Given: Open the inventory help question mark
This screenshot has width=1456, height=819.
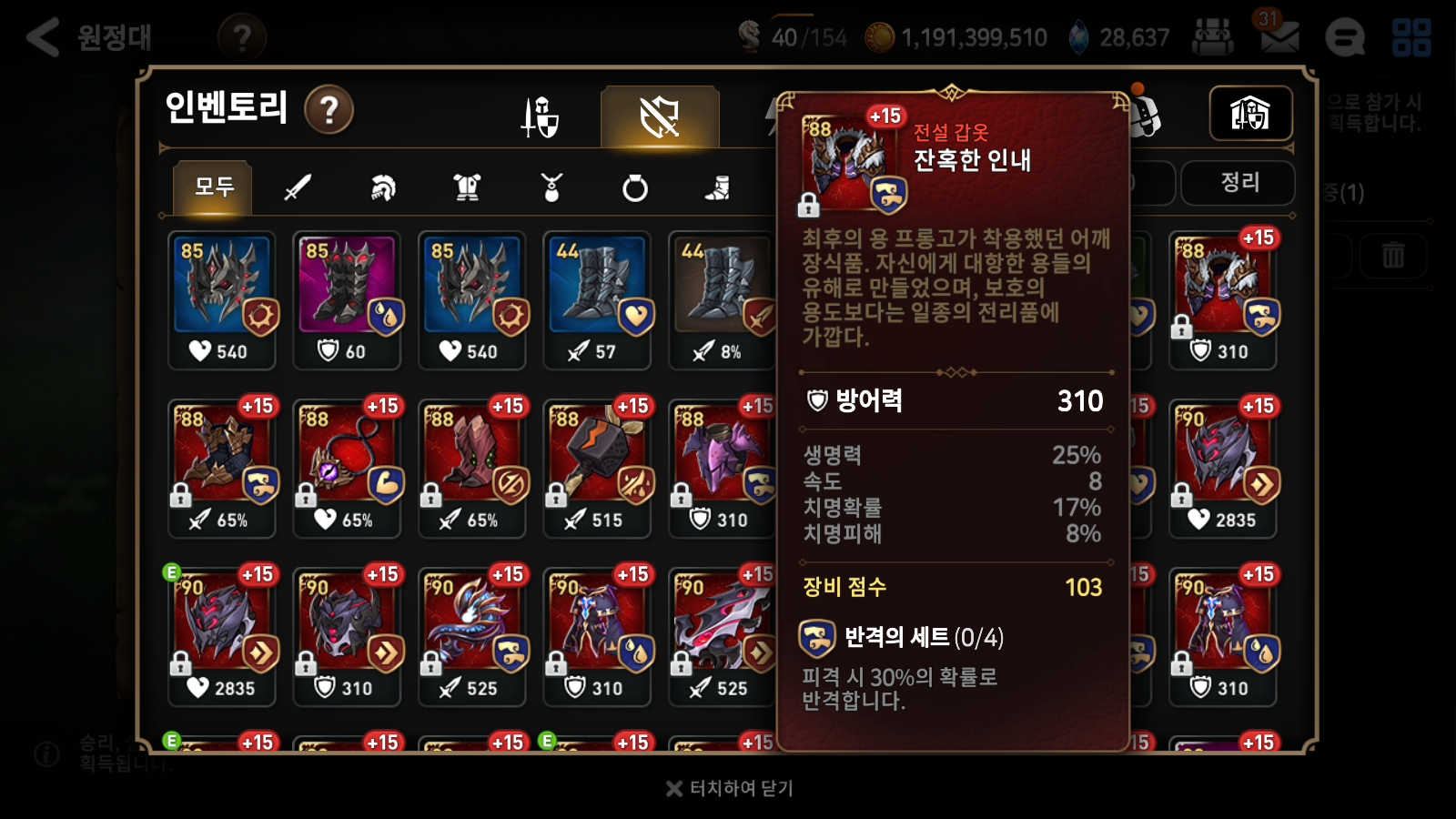Looking at the screenshot, I should pos(329,110).
